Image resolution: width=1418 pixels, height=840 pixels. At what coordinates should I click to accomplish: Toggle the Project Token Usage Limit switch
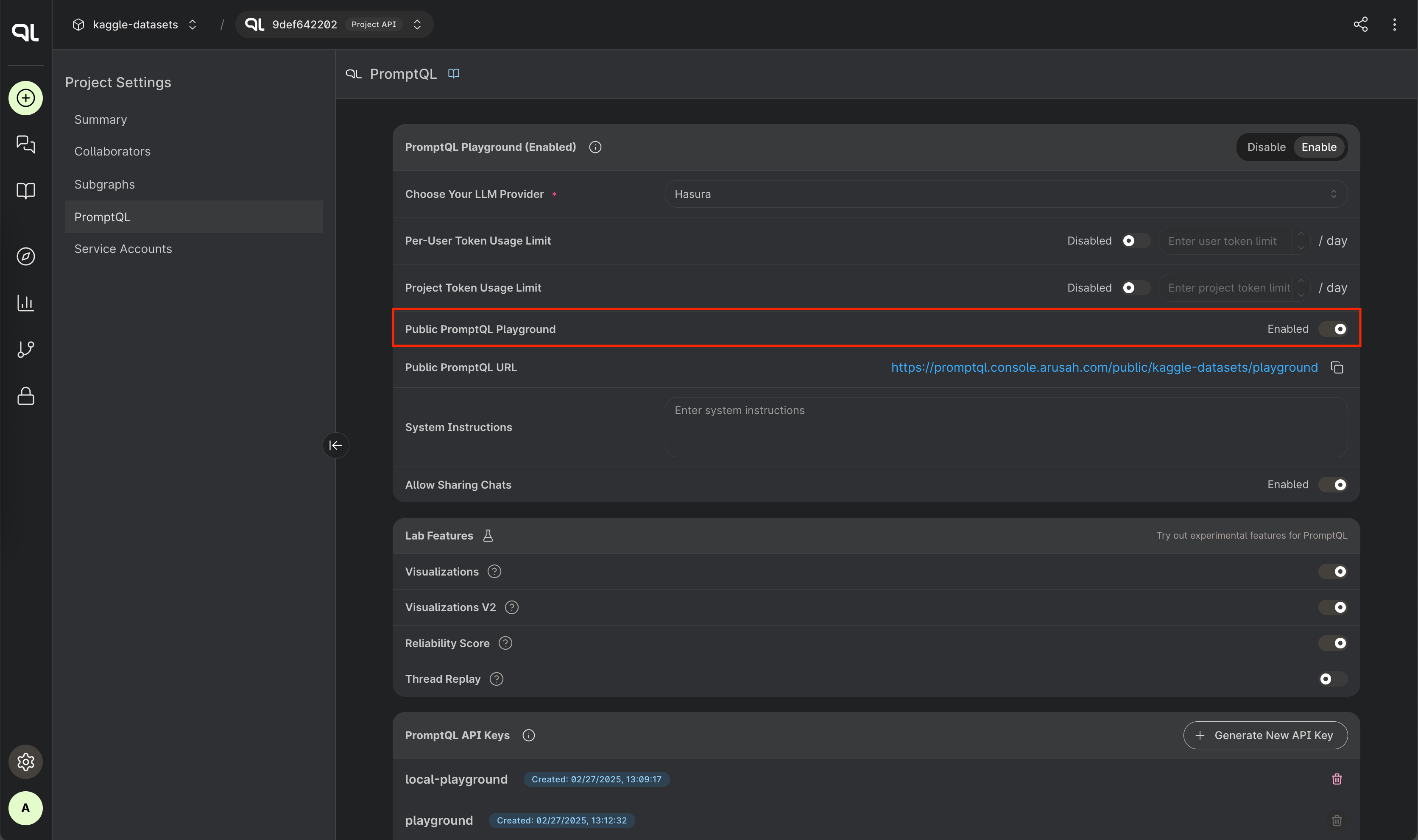pos(1136,287)
